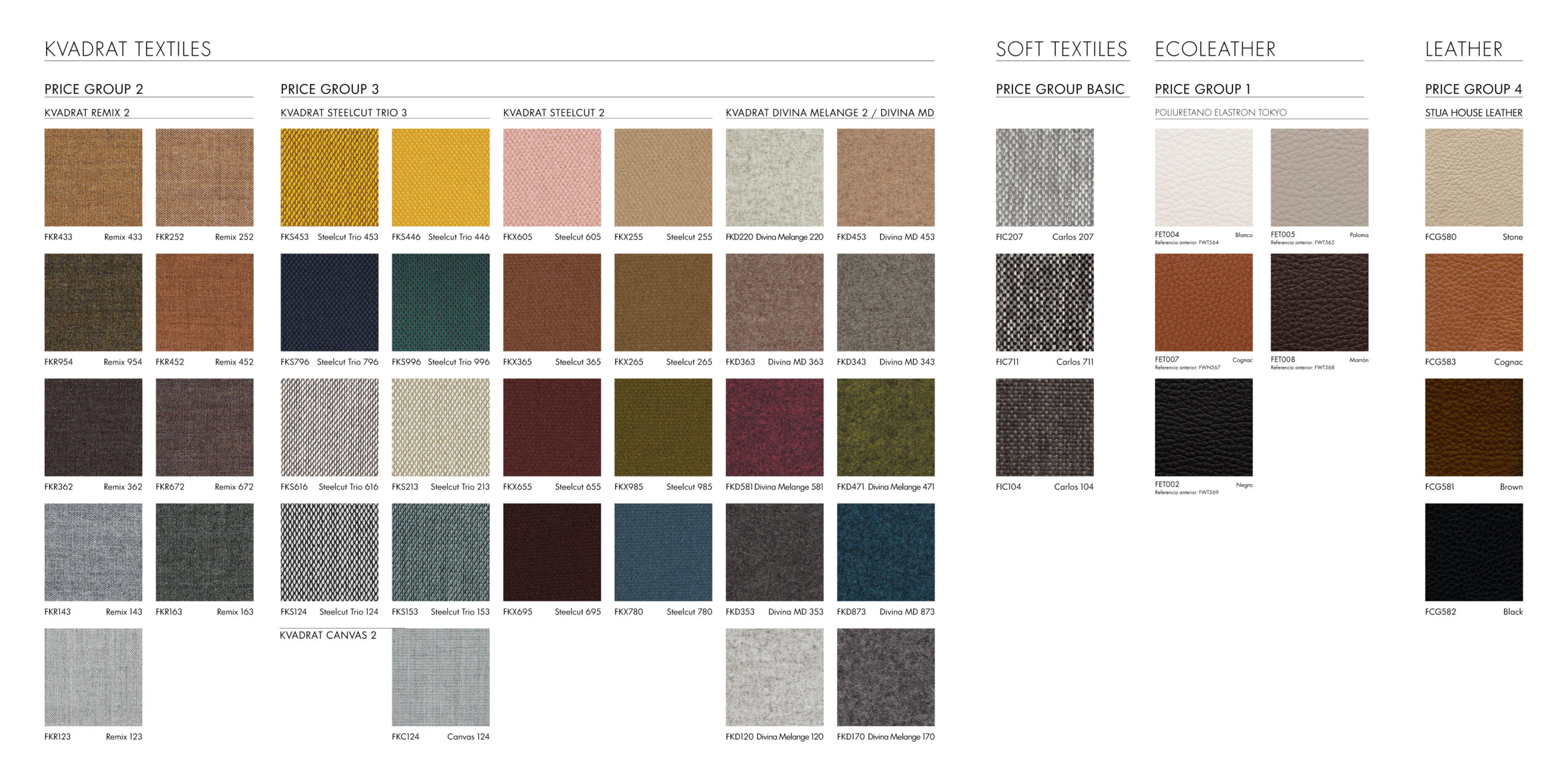
Task: Select the Carlos 711 checkered textile swatch
Action: coord(1044,302)
